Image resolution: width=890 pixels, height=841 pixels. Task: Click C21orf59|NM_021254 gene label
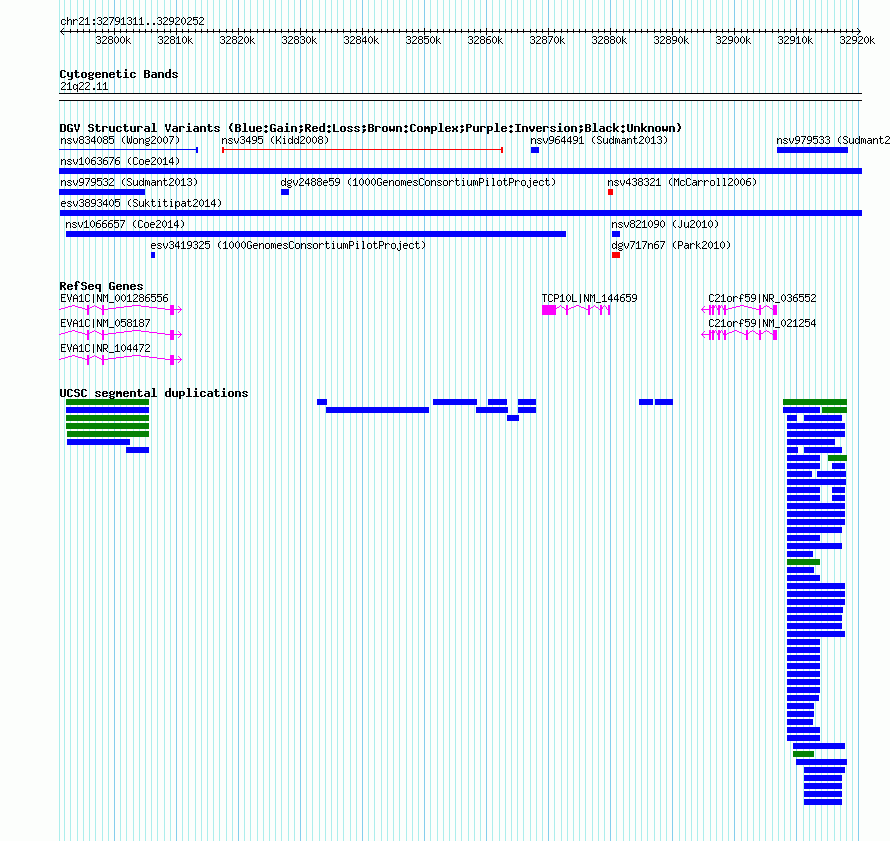click(x=762, y=323)
